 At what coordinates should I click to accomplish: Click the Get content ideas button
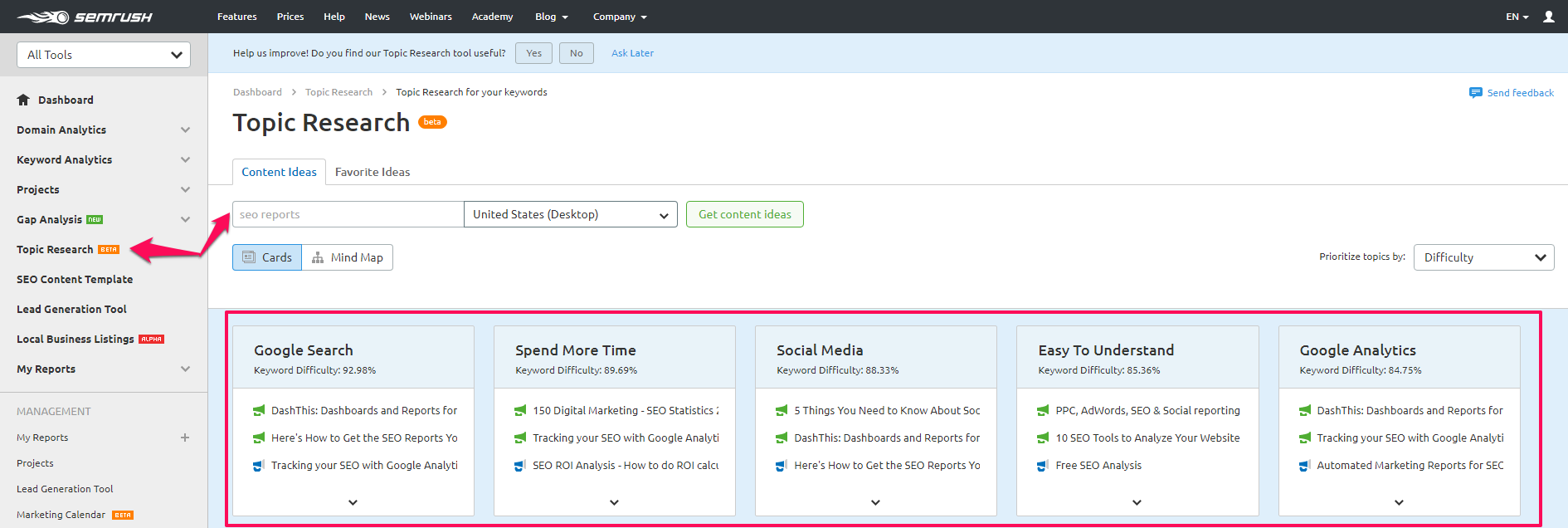745,214
